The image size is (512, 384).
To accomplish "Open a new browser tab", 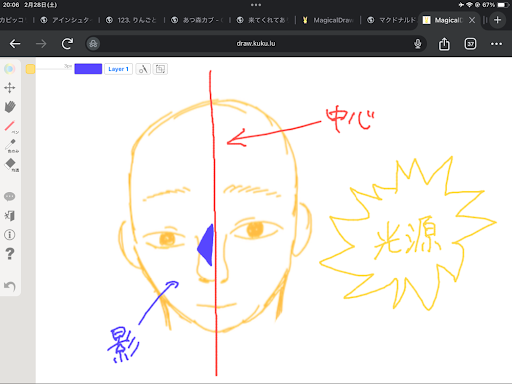I will 497,20.
